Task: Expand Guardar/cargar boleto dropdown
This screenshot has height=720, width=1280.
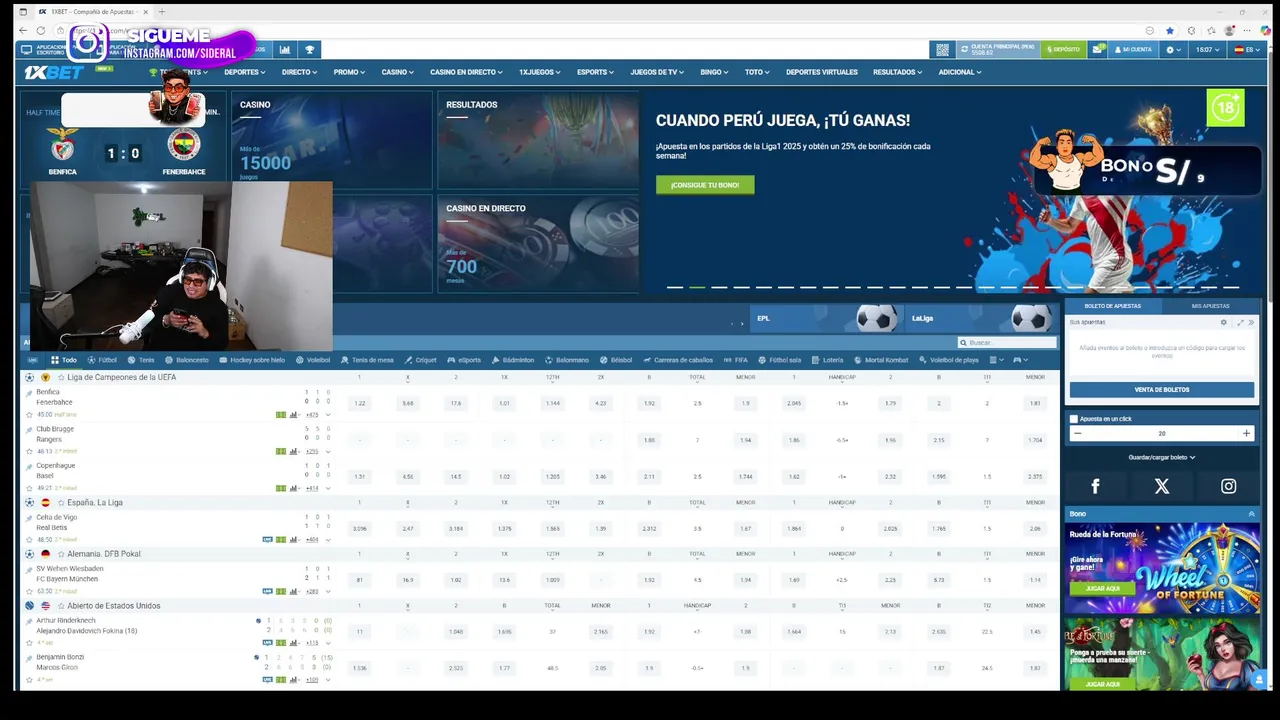Action: (1162, 457)
